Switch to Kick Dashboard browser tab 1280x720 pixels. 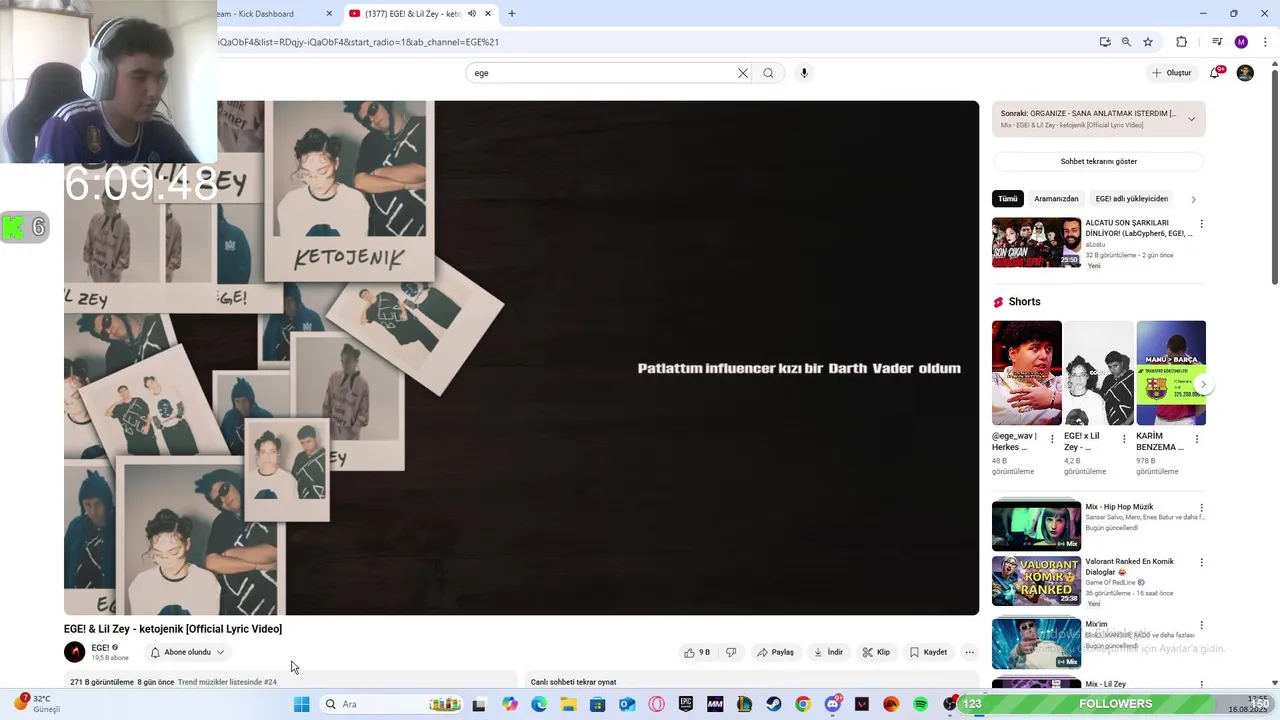268,14
